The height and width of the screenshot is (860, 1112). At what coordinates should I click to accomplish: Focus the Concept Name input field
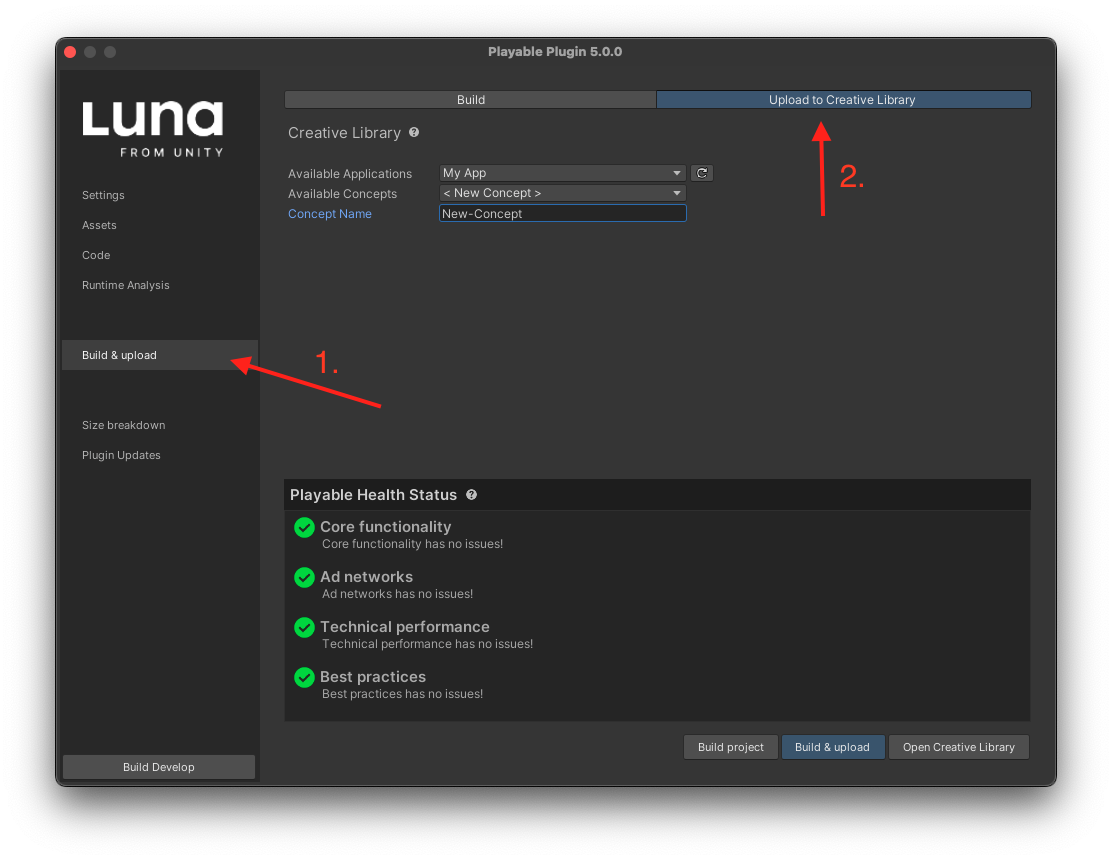[x=562, y=213]
